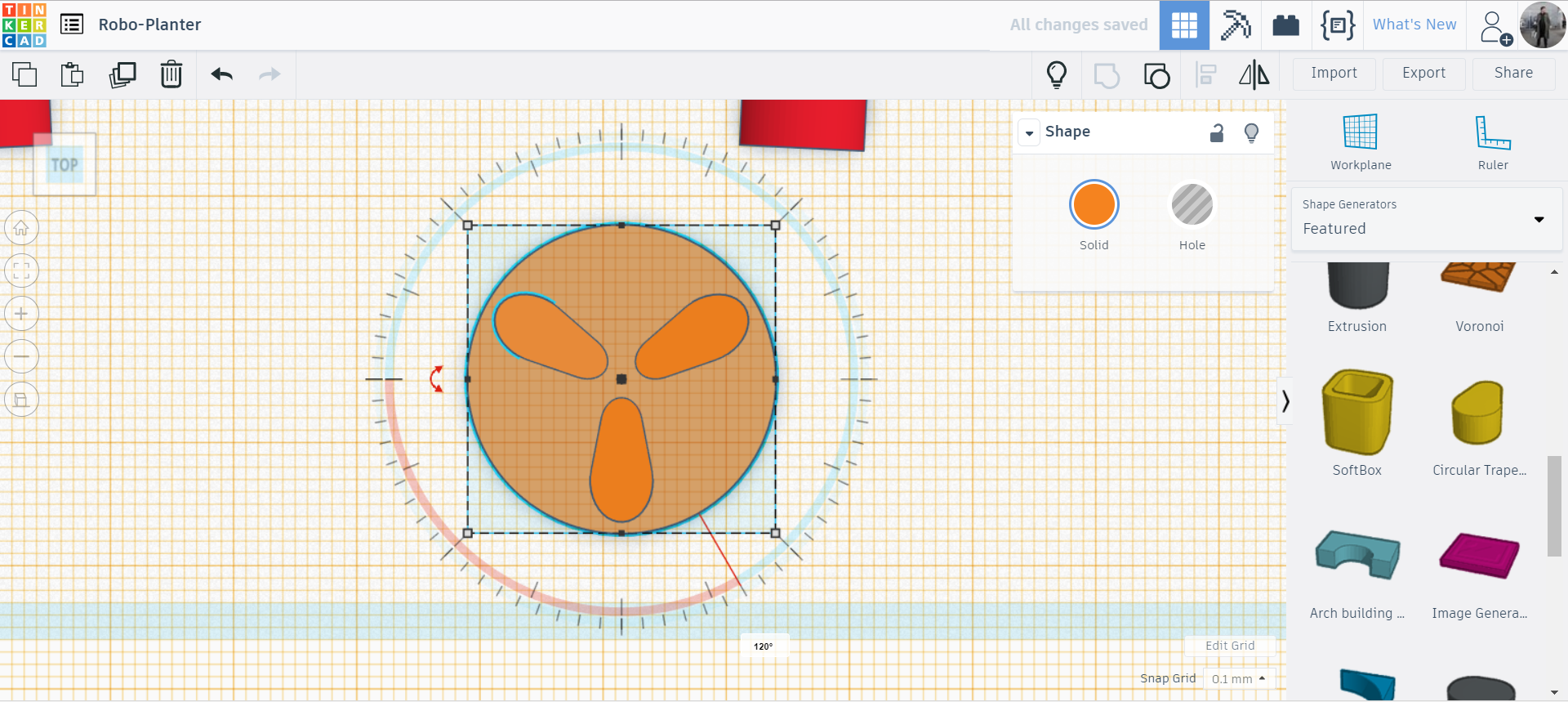Viewport: 1568px width, 702px height.
Task: Collapse the shapes side panel
Action: click(x=1285, y=400)
